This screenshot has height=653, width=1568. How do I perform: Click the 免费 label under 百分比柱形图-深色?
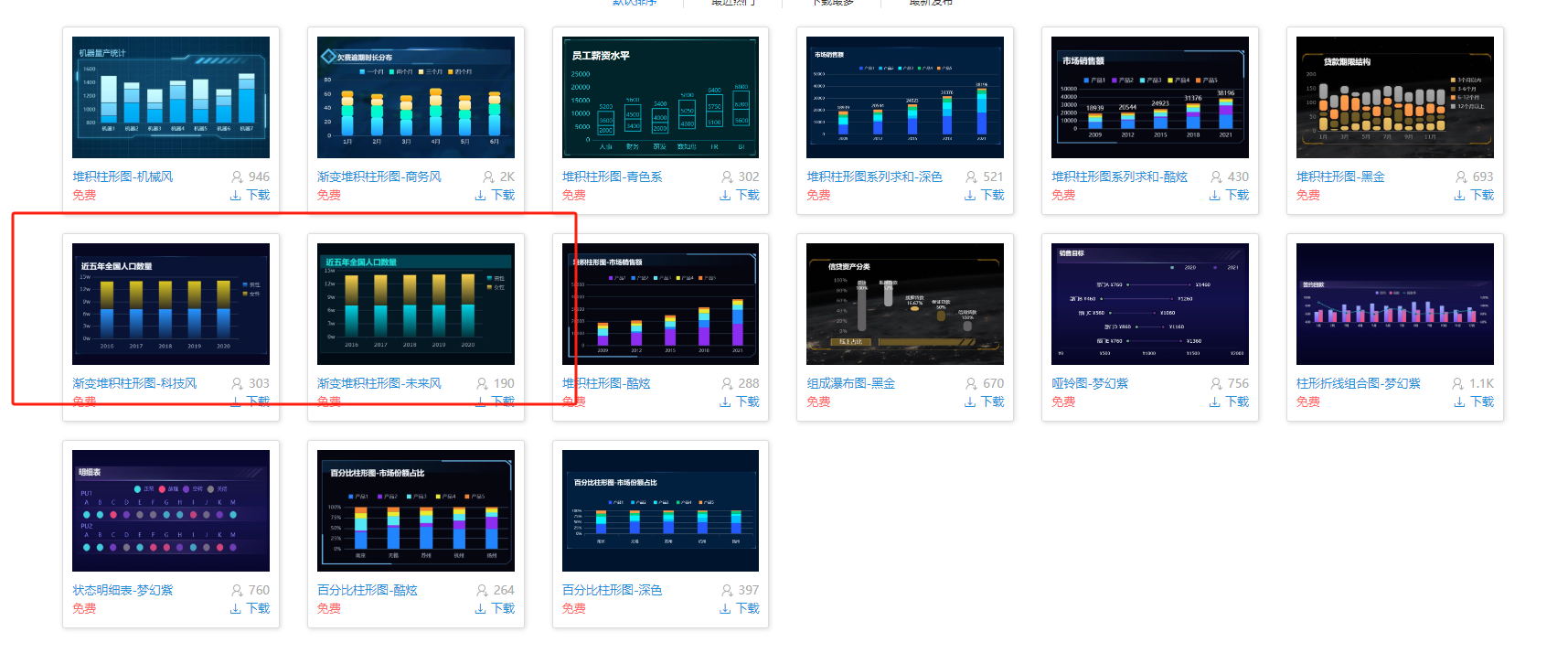[574, 608]
